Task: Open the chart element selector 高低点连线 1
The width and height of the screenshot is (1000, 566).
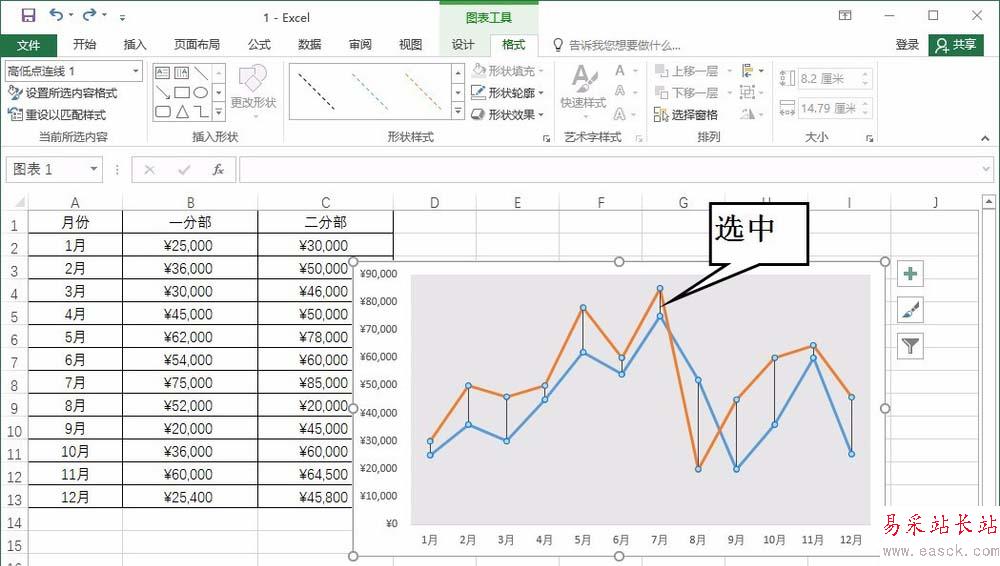Action: click(73, 71)
